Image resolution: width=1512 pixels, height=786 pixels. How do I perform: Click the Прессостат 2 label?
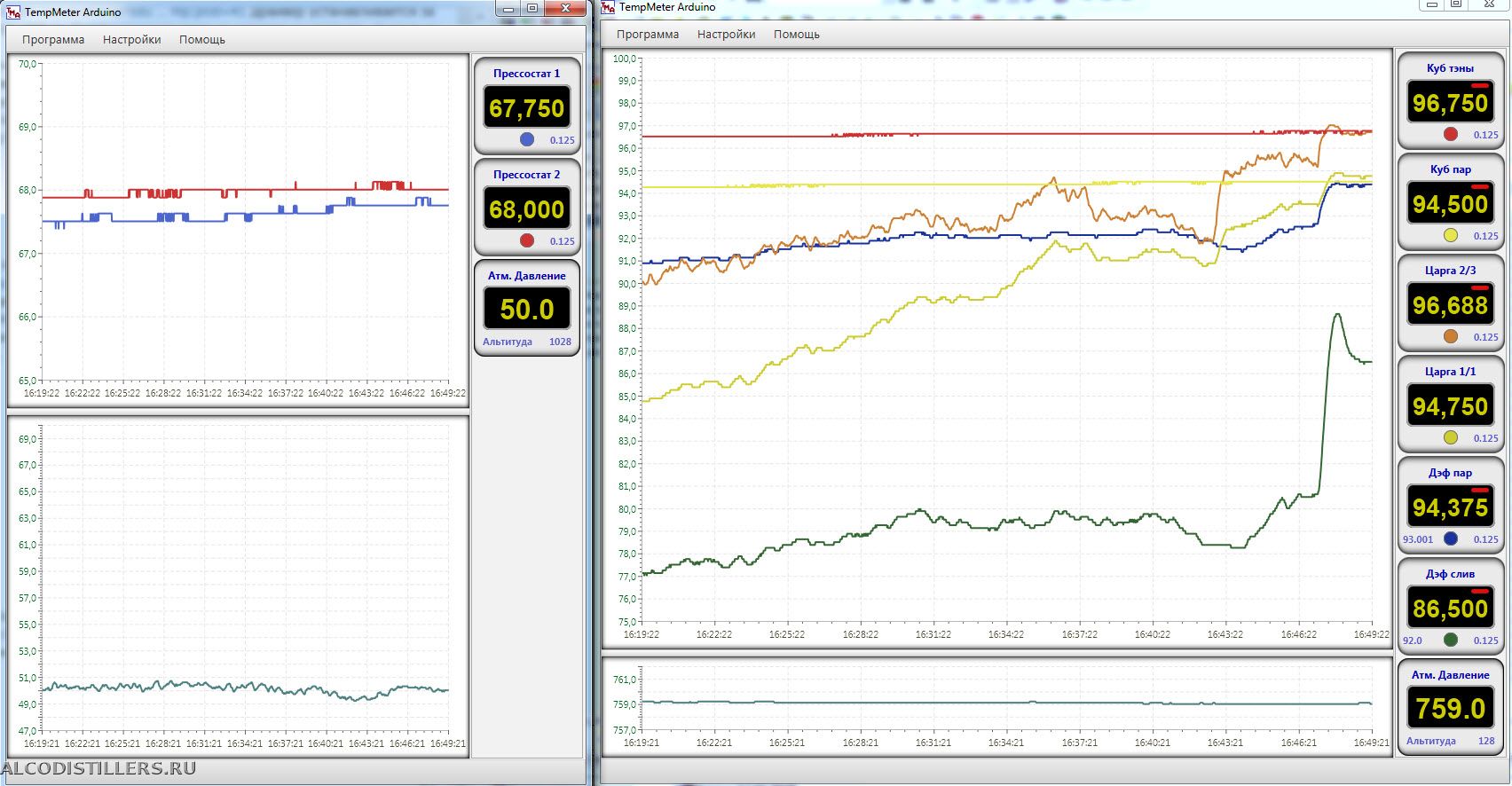tap(527, 175)
